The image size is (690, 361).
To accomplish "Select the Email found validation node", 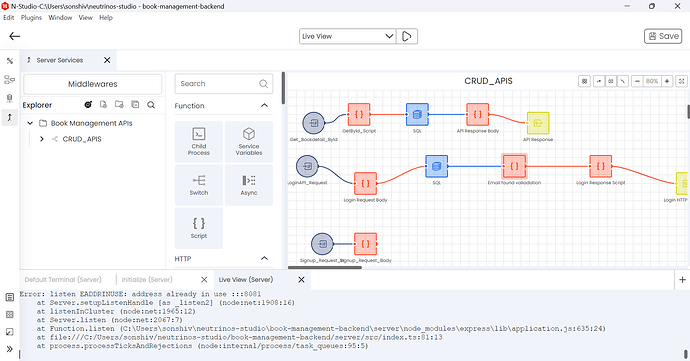I will [514, 166].
